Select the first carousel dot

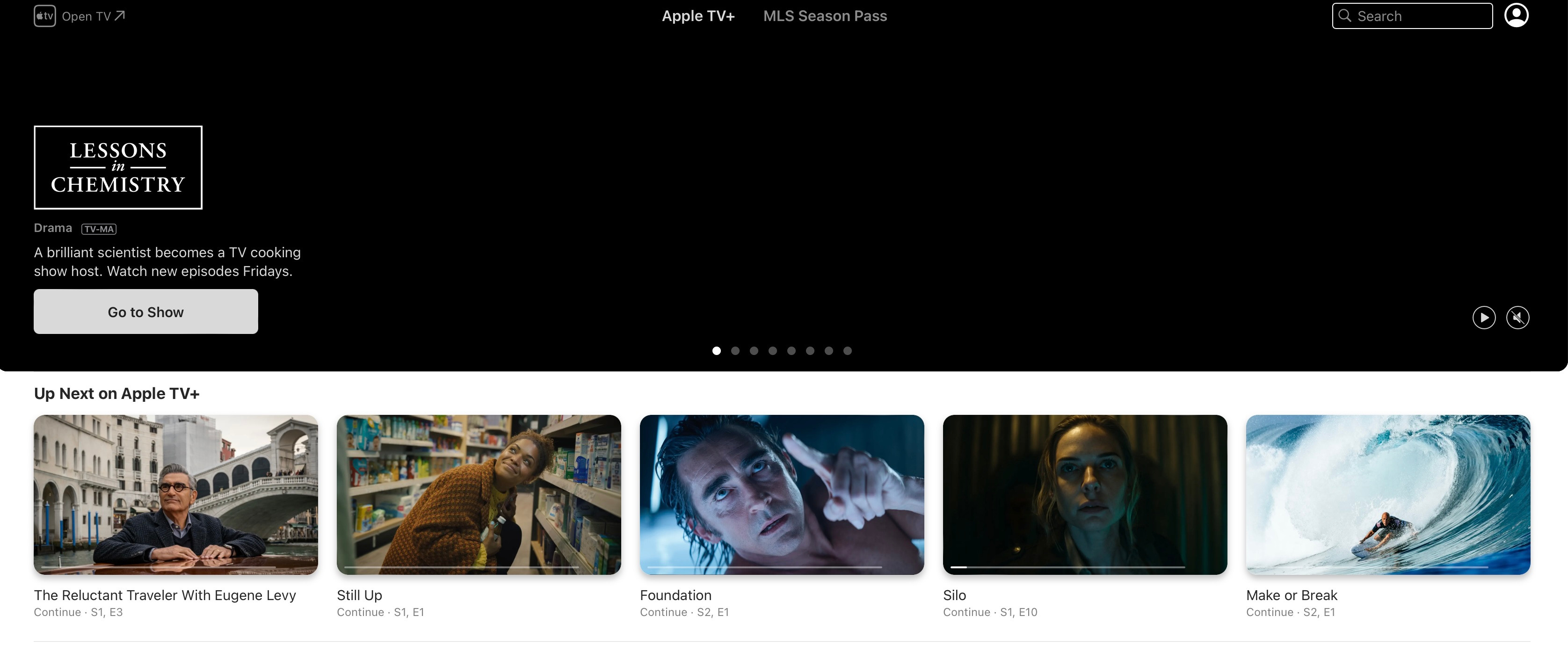(717, 351)
